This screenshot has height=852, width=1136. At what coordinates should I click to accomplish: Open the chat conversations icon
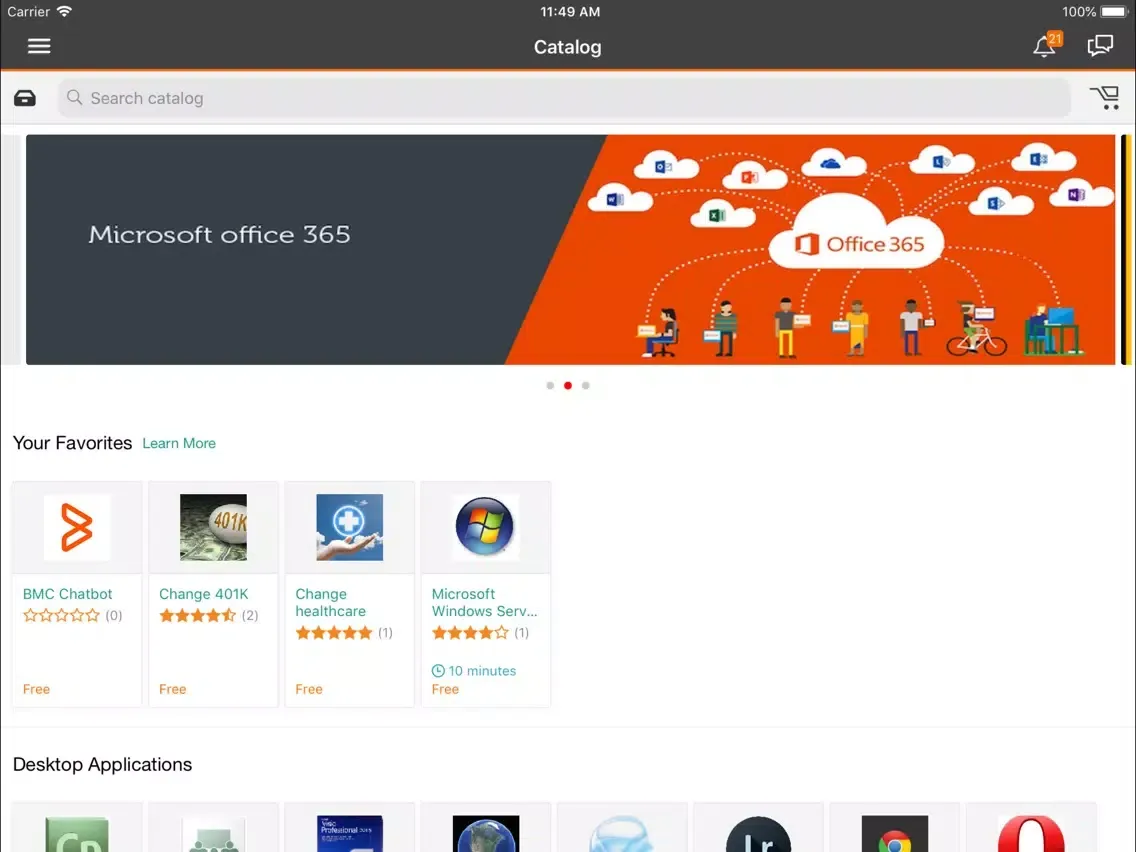[1100, 46]
